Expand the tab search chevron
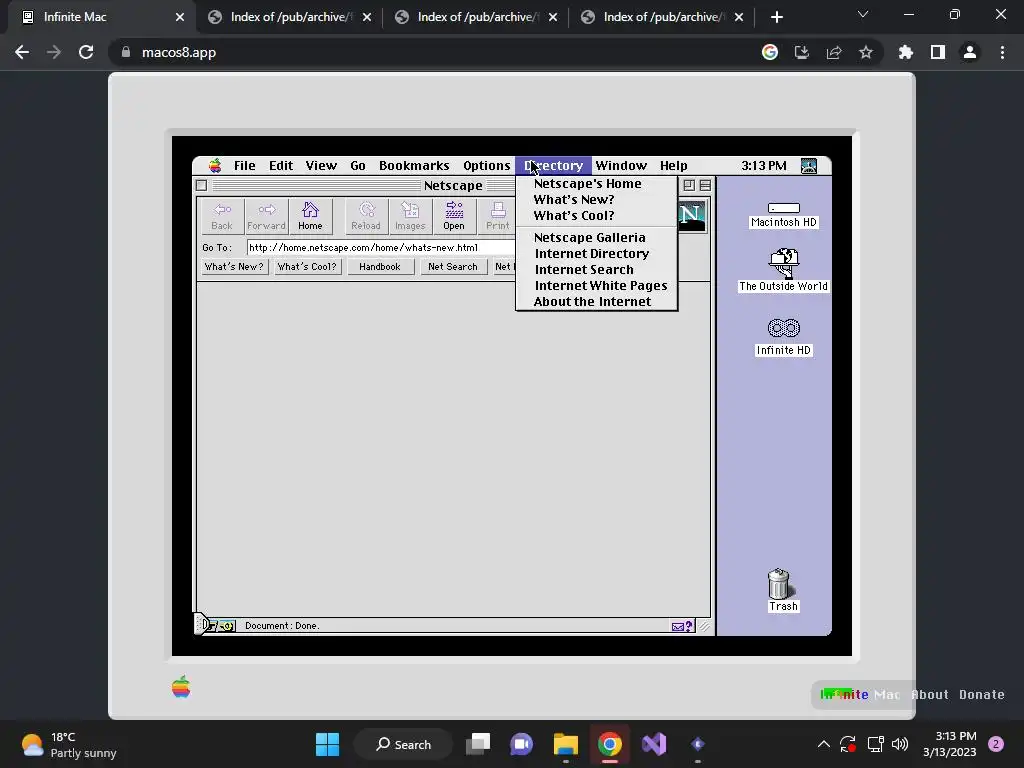 (863, 14)
